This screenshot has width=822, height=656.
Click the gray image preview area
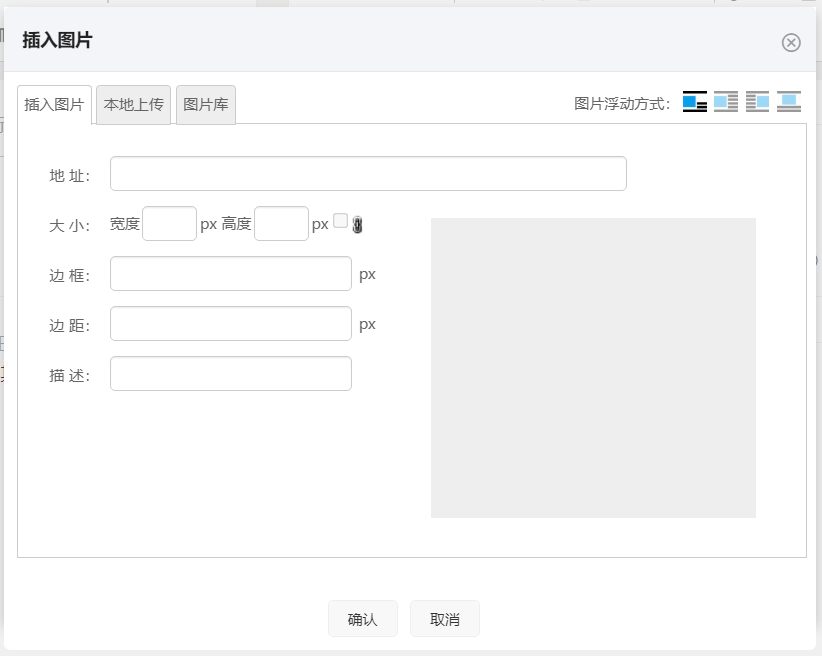tap(593, 368)
